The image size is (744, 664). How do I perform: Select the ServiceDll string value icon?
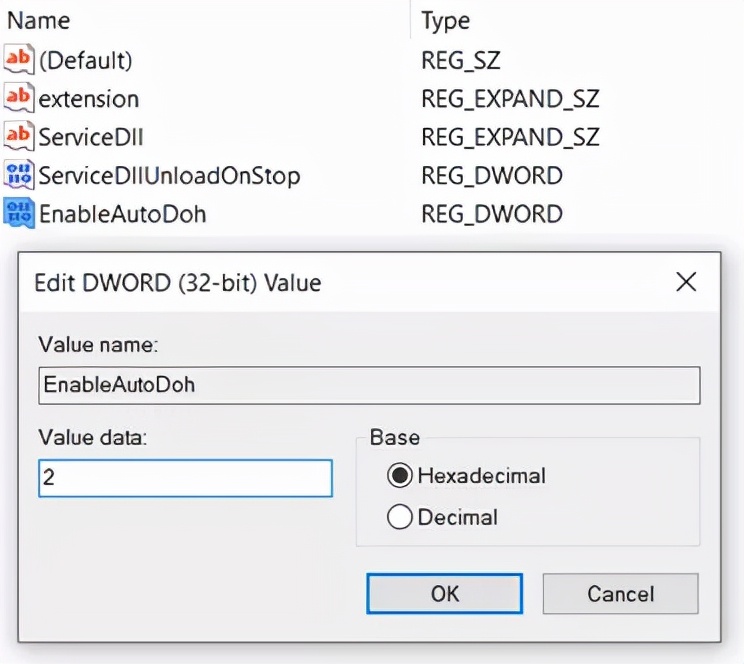click(x=18, y=136)
